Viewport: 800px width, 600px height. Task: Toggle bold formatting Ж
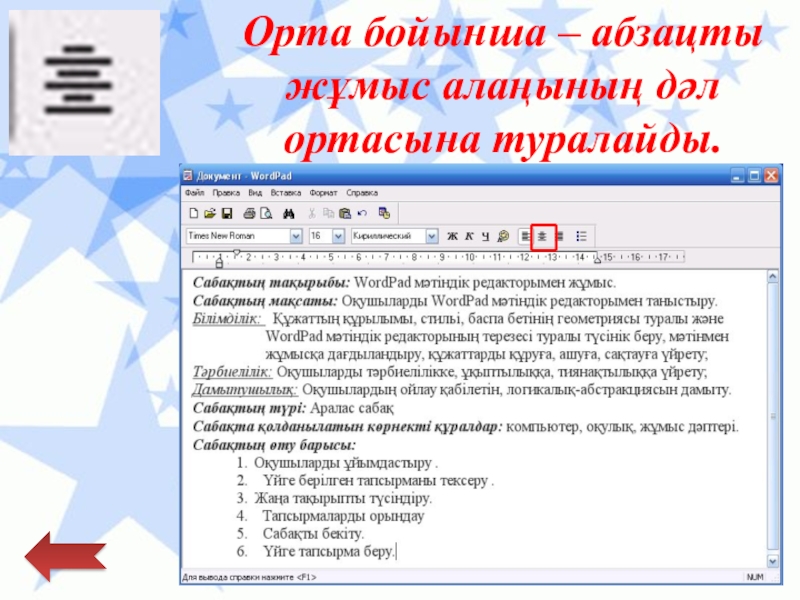(452, 236)
